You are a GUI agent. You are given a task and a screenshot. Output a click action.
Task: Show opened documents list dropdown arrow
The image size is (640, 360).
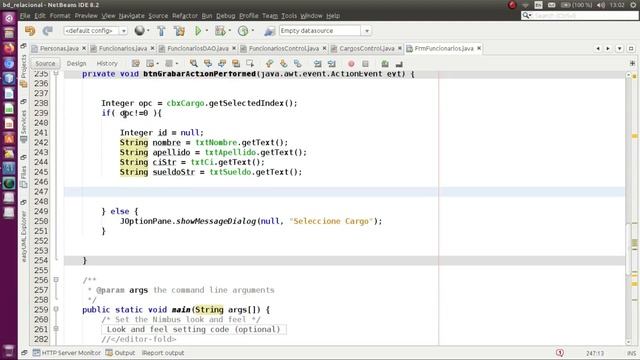tap(619, 49)
